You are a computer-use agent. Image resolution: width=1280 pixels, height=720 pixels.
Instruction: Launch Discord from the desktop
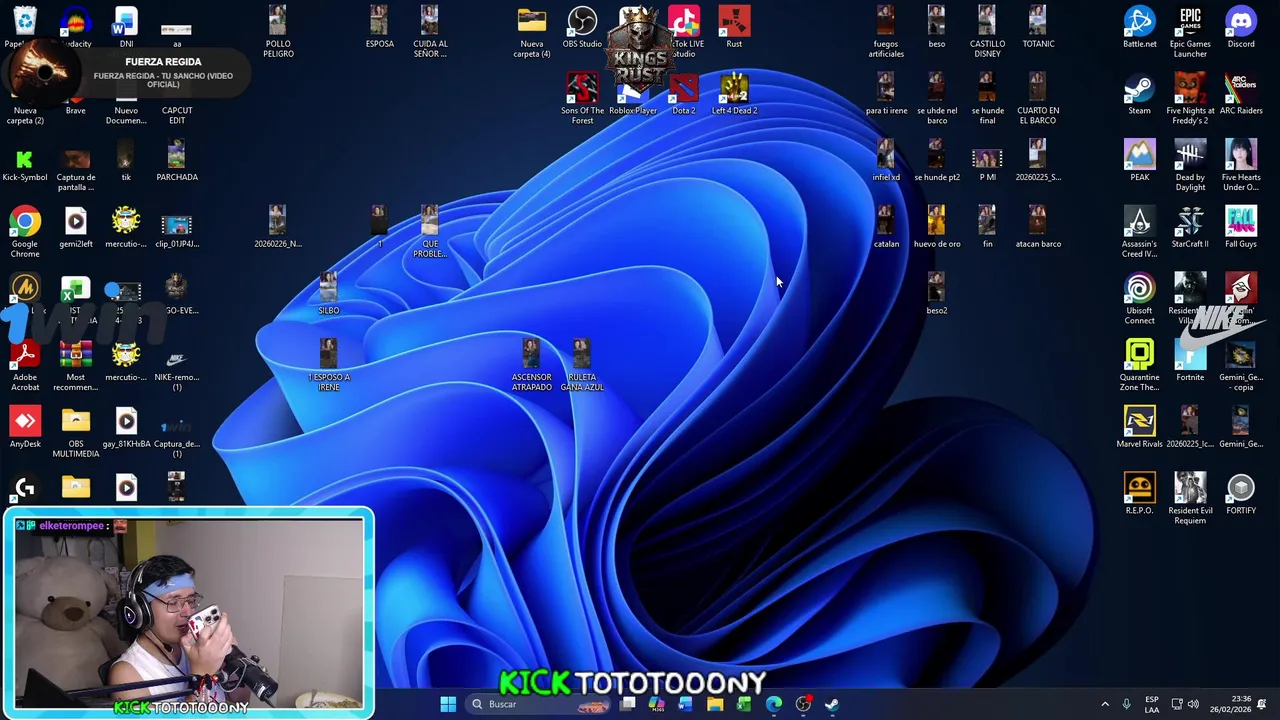1241,27
